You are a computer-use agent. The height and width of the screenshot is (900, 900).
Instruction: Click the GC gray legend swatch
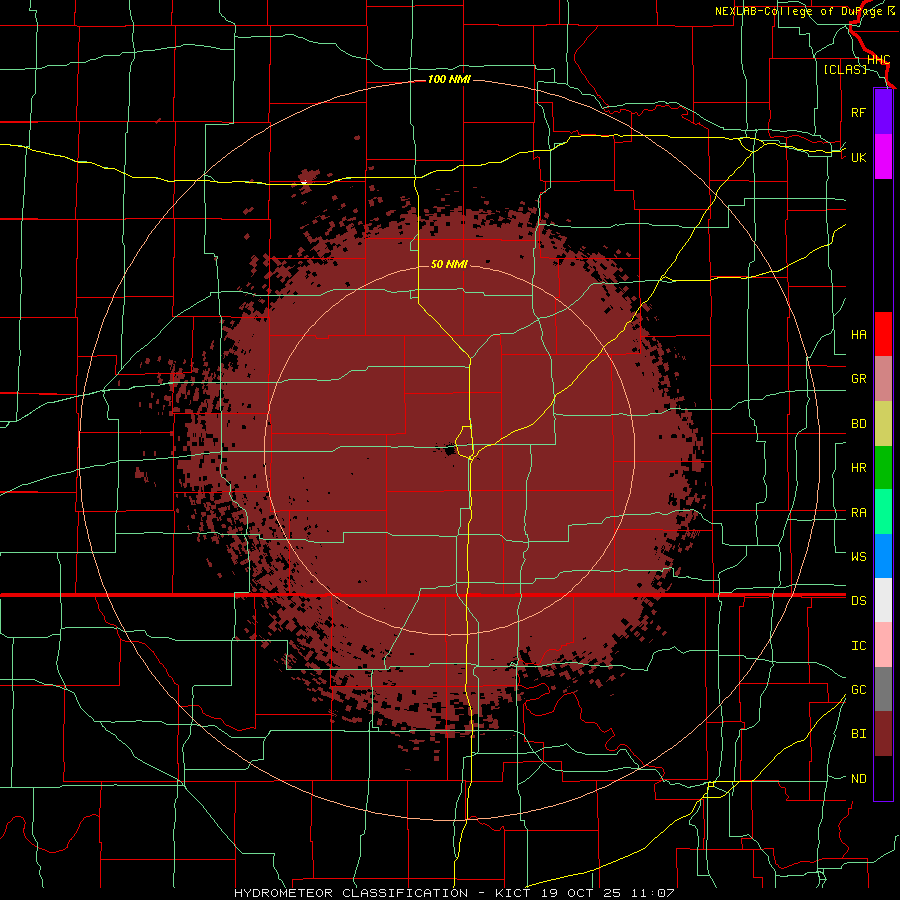click(x=883, y=689)
